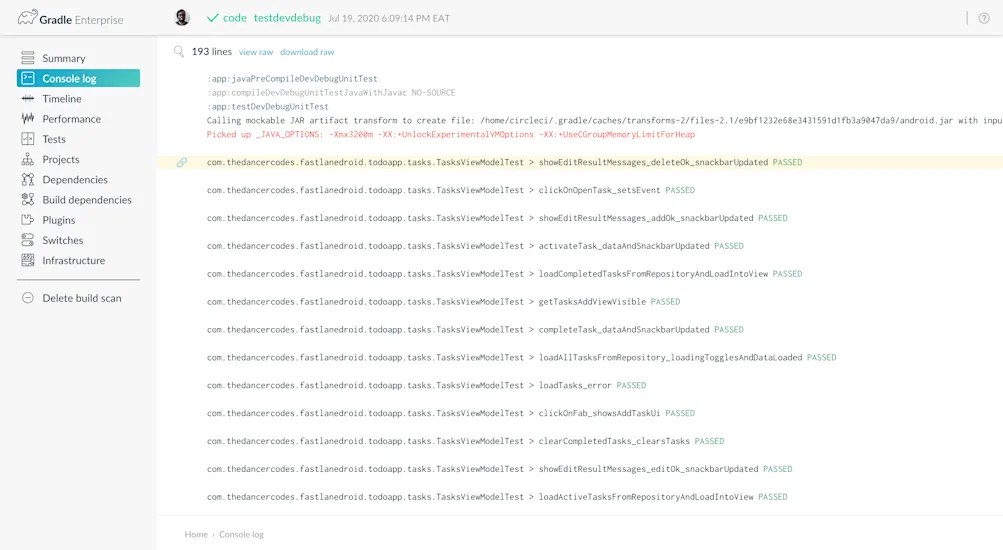Screen dimensions: 1003x550
Task: Click the 193 lines count
Action: pos(212,51)
